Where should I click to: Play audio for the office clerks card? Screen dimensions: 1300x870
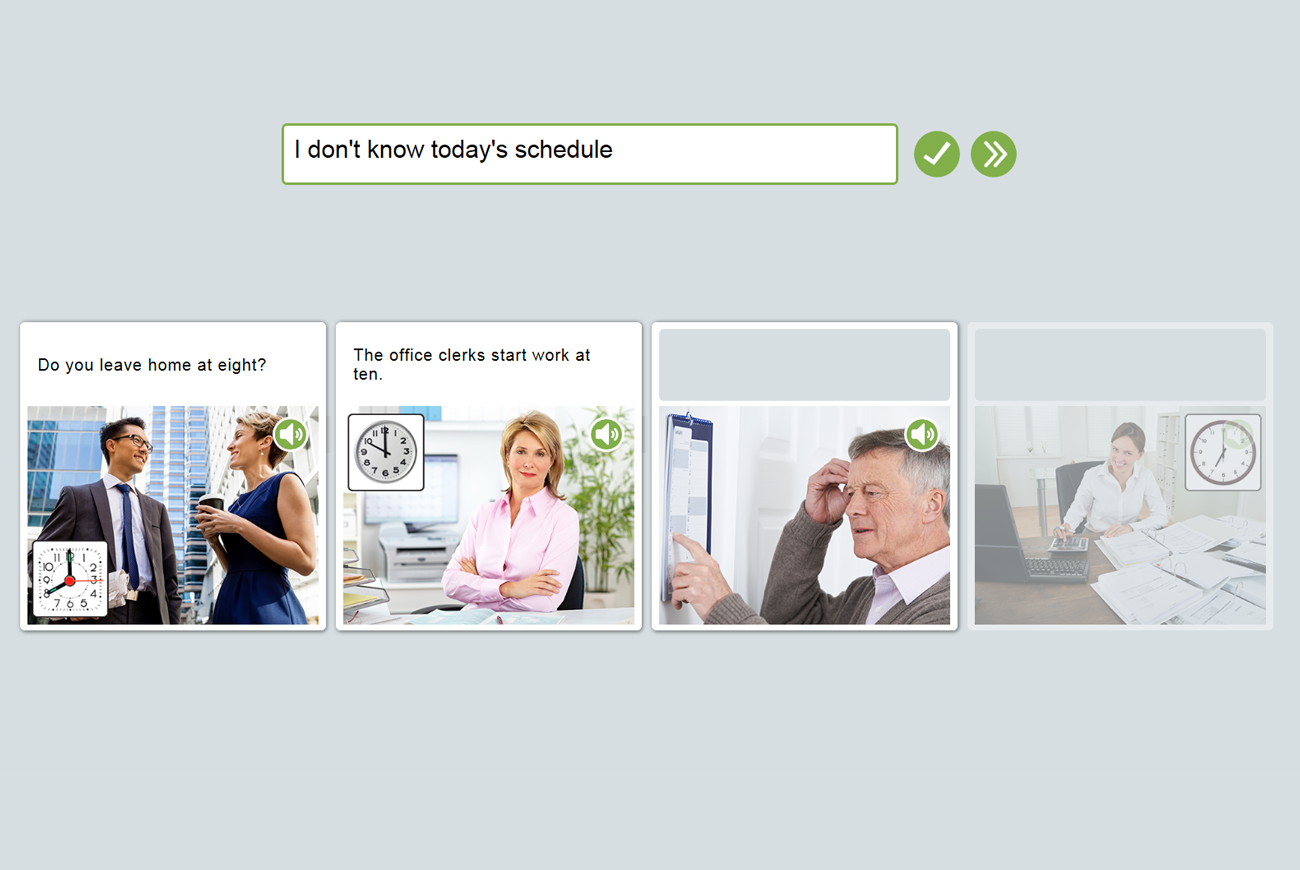click(x=607, y=435)
